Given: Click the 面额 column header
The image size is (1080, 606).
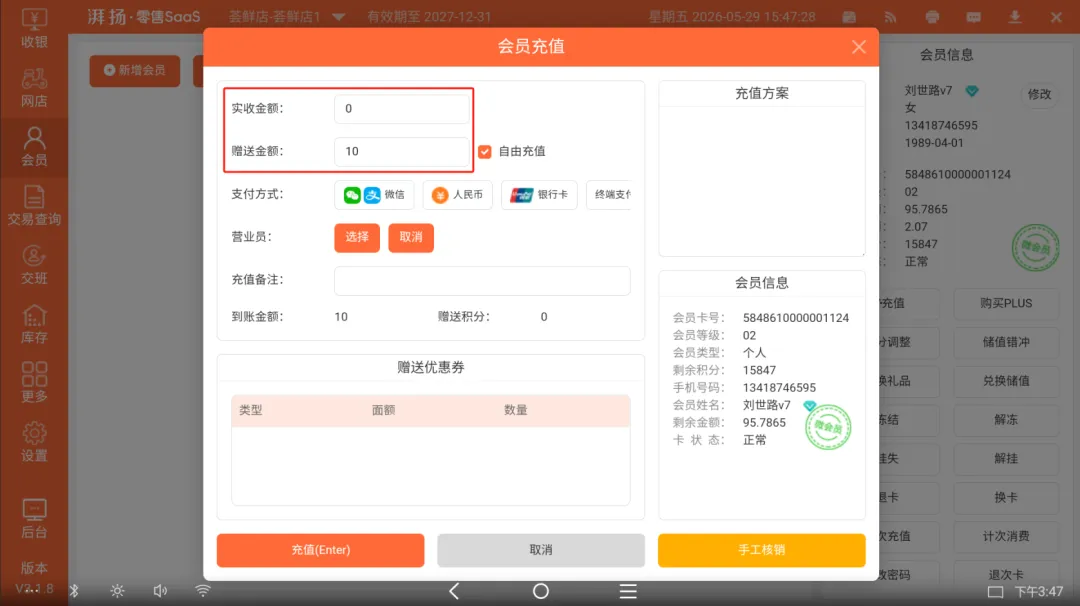Looking at the screenshot, I should 384,410.
